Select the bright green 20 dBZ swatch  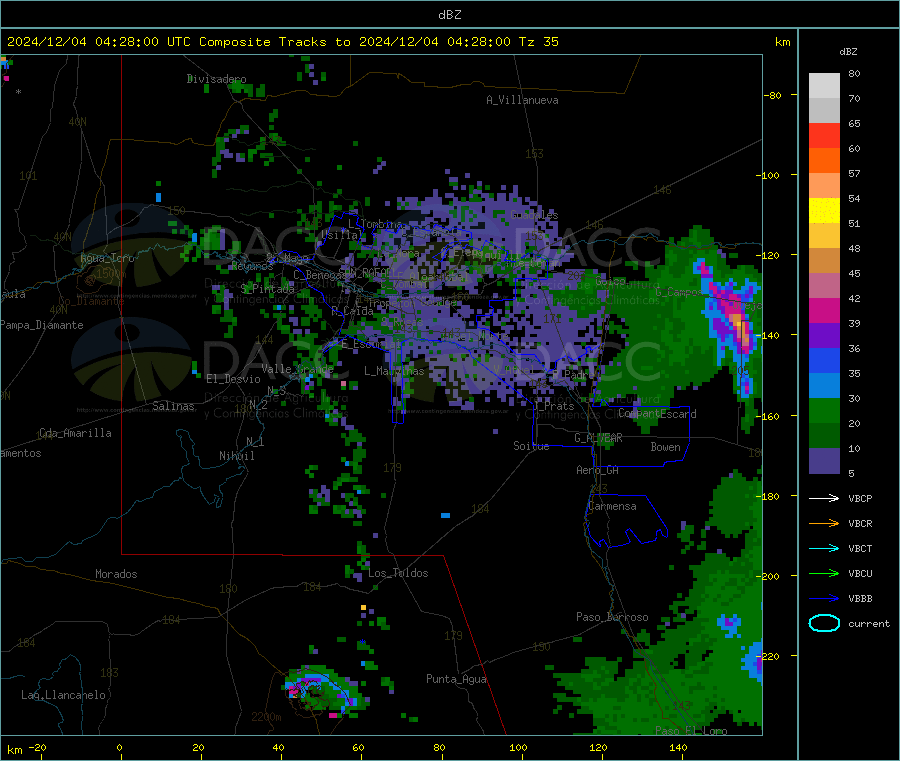(824, 410)
